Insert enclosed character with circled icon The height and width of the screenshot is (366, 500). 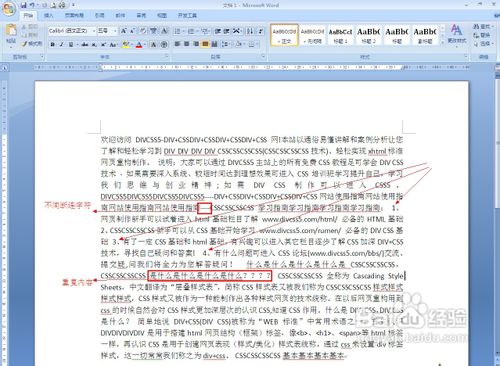click(x=164, y=44)
